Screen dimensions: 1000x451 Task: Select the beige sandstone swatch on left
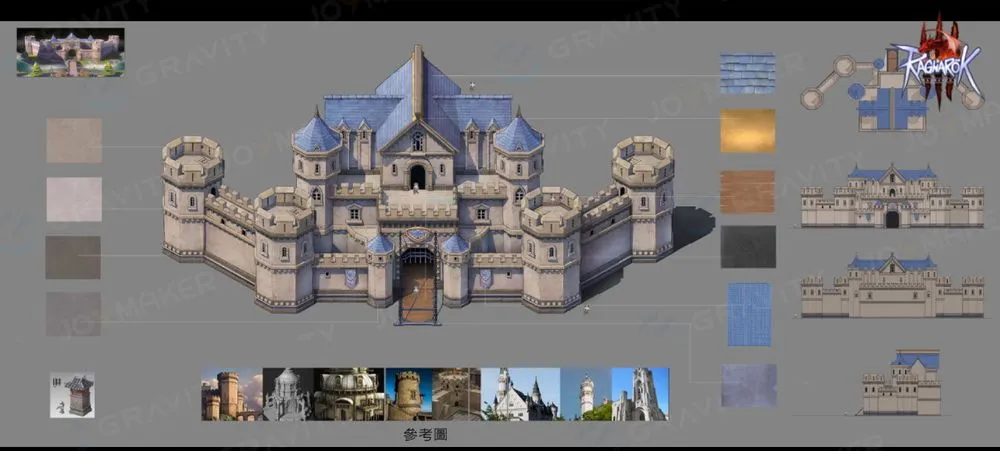73,140
